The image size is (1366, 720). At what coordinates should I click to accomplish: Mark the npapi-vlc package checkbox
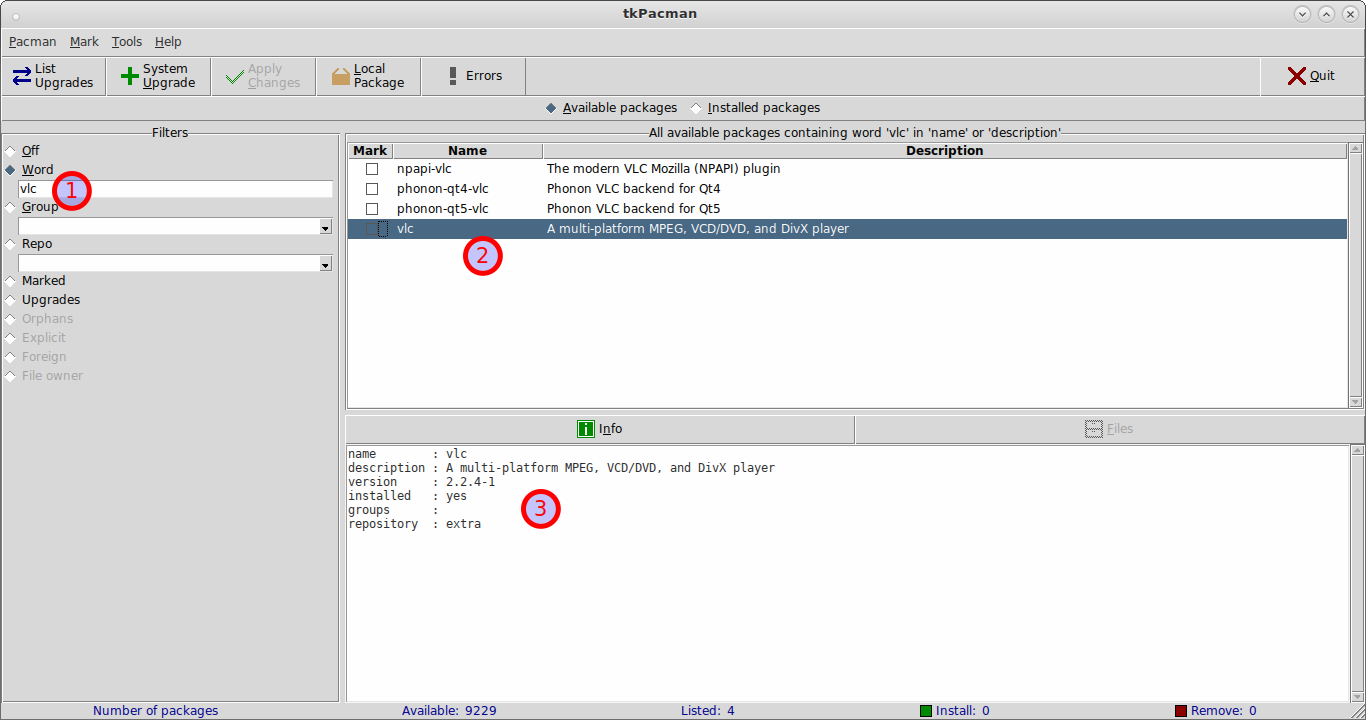(x=372, y=169)
